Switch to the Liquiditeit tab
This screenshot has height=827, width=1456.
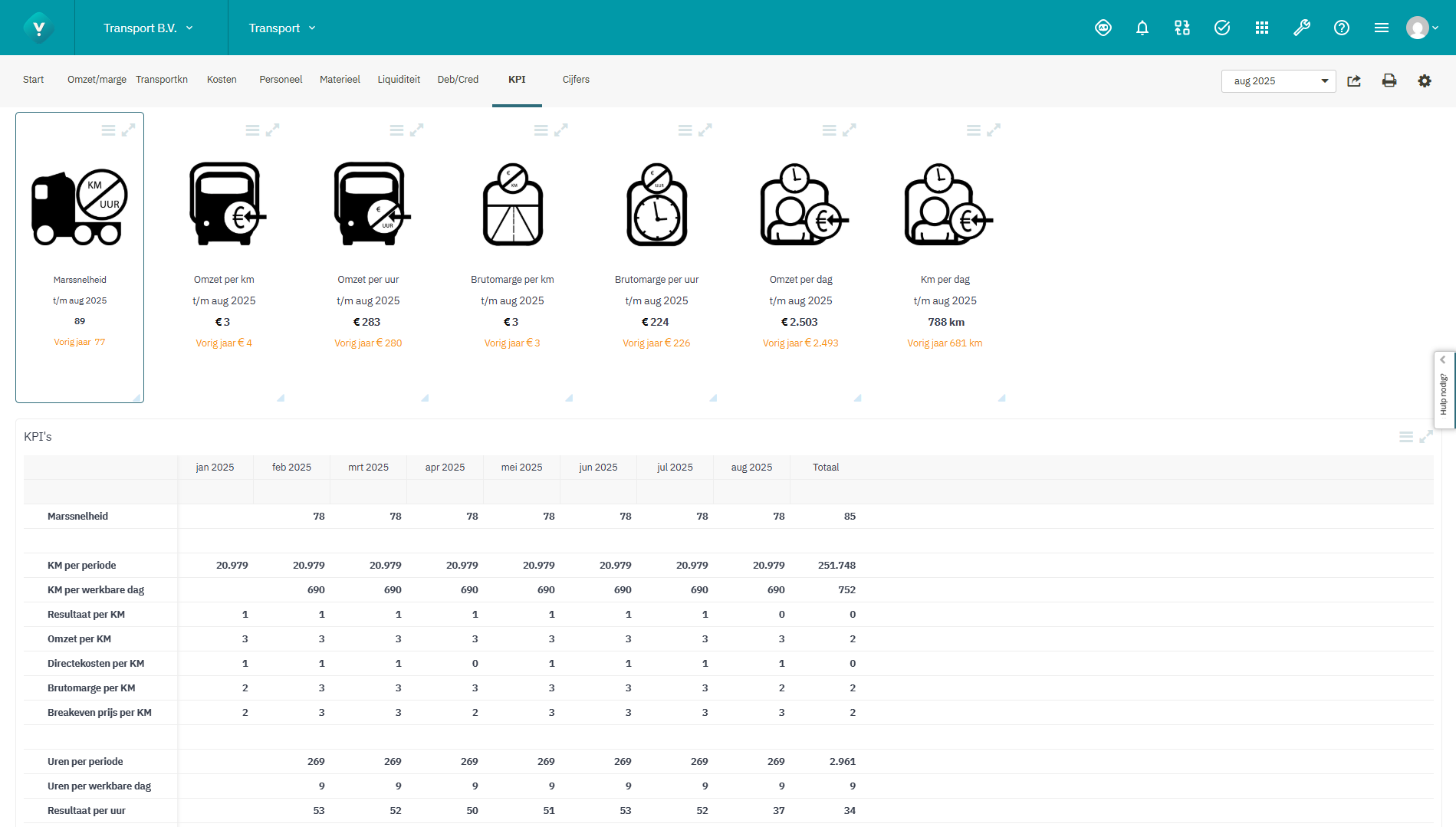[398, 79]
